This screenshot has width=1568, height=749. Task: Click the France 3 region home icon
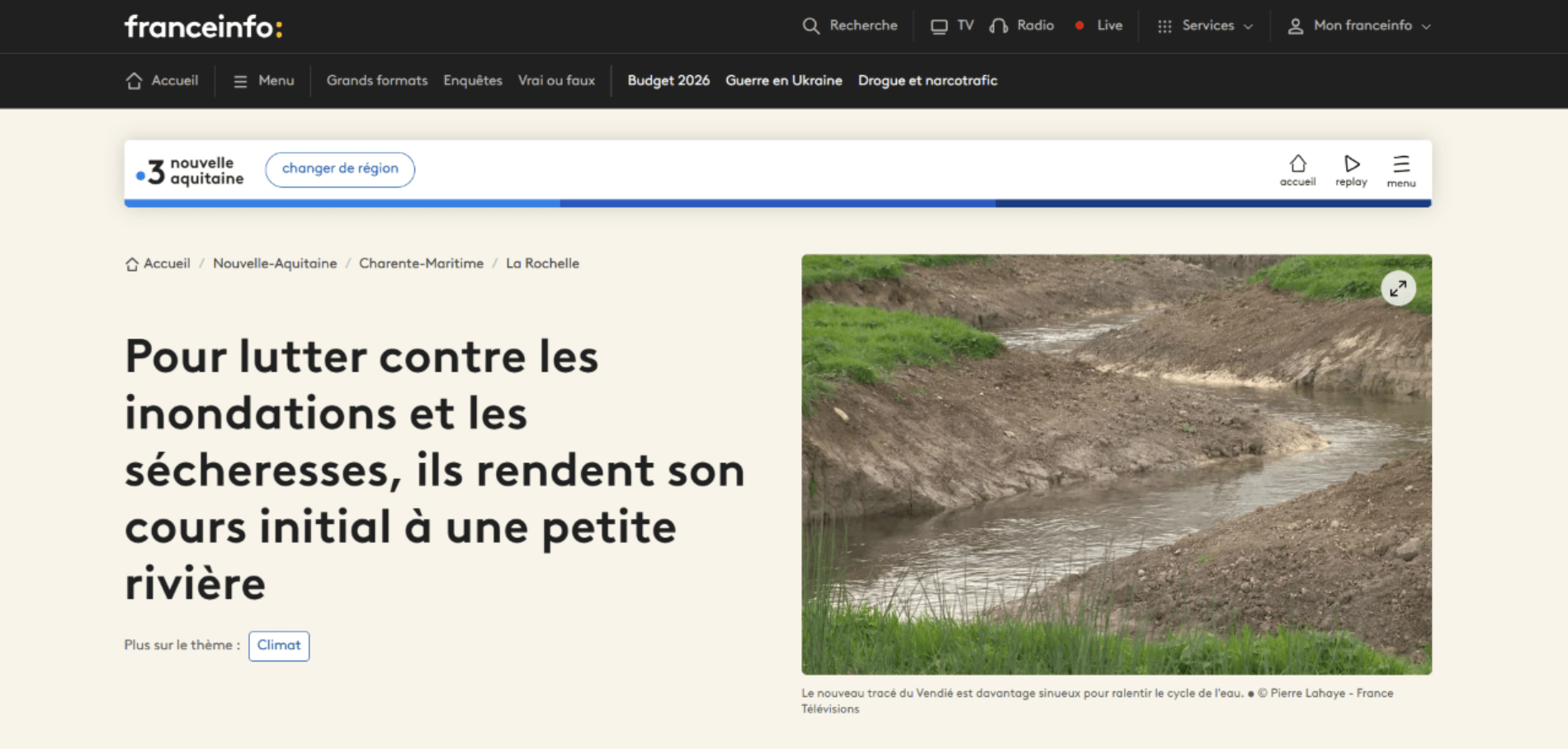click(1297, 164)
